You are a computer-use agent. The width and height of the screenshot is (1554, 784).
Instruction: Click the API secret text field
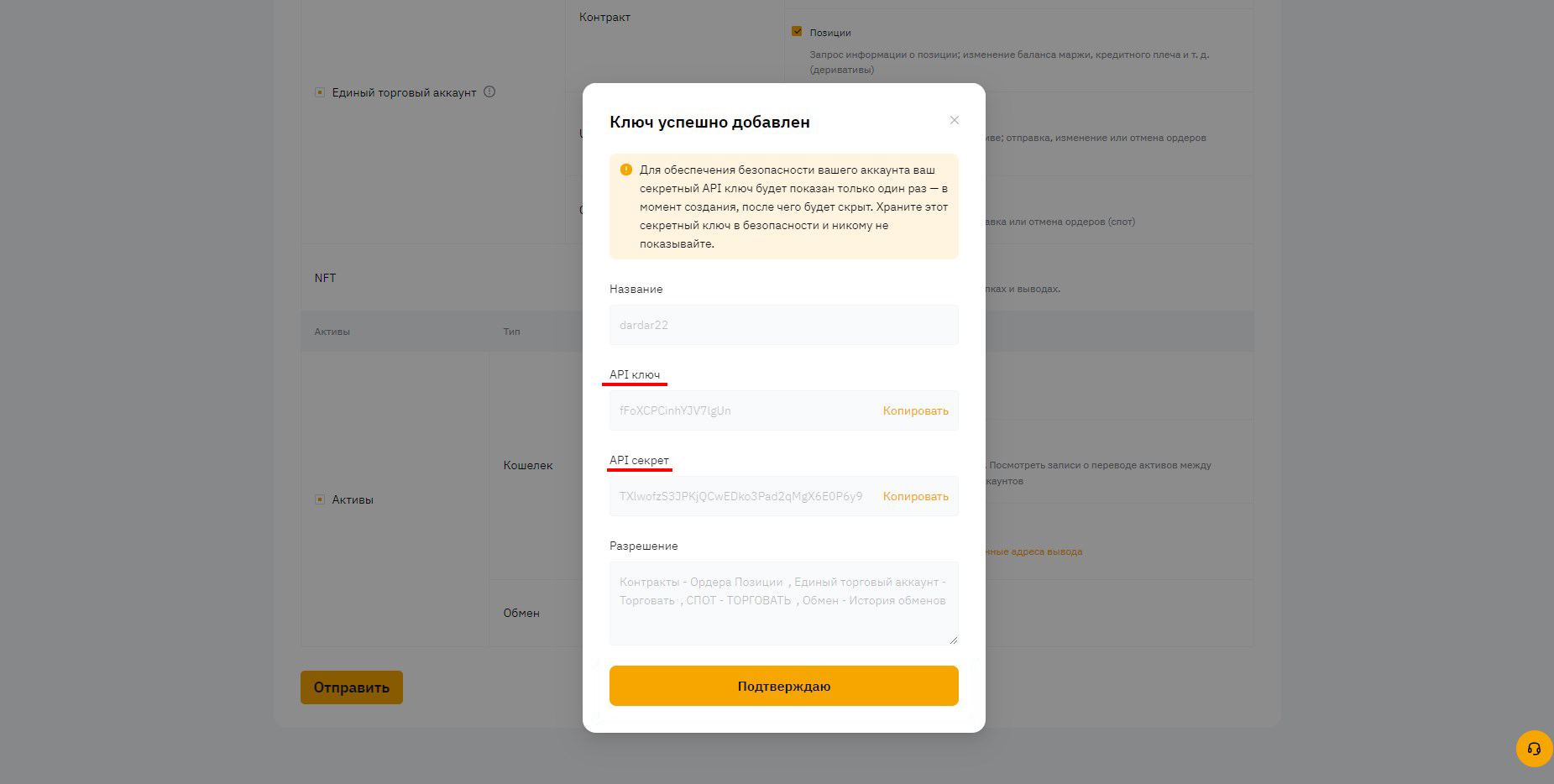(x=743, y=496)
